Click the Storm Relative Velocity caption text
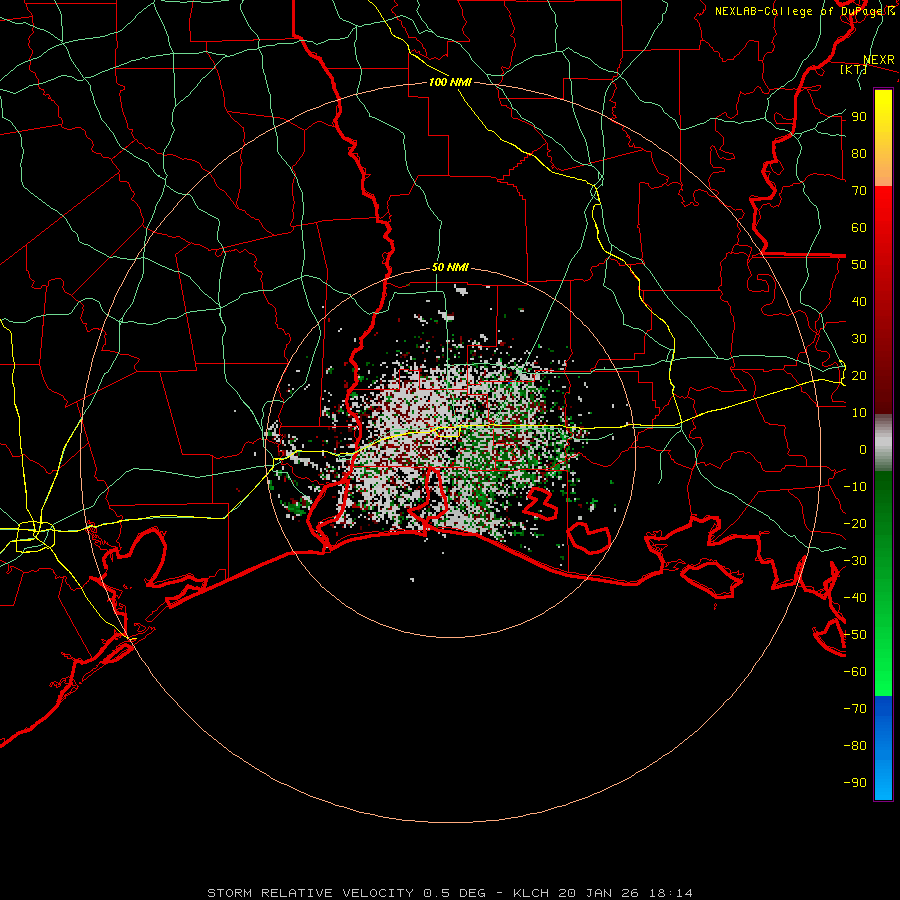 tap(450, 893)
